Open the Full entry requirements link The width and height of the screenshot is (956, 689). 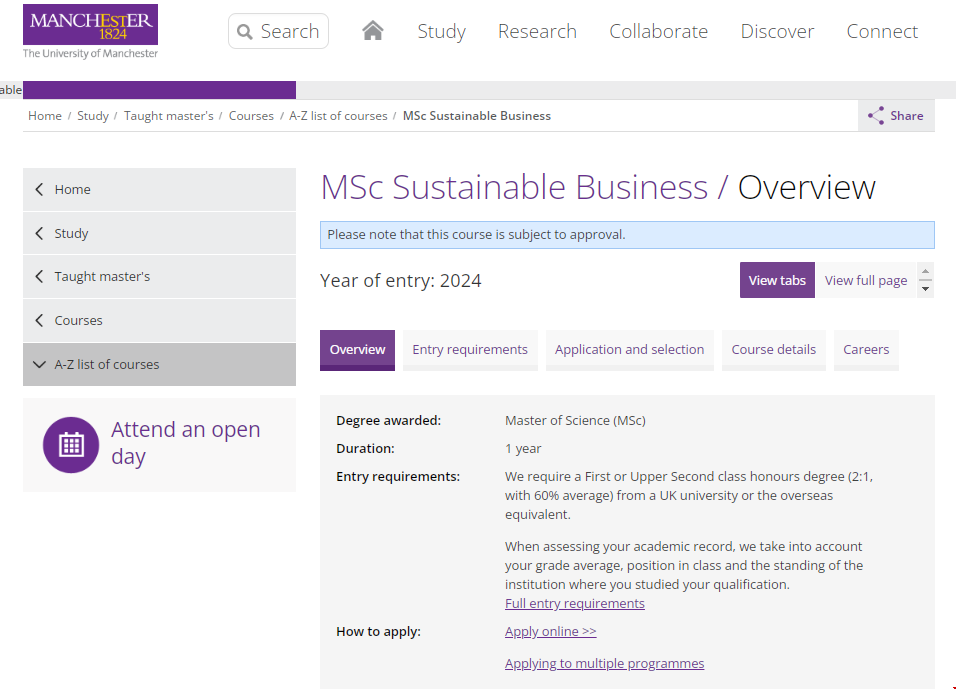574,603
